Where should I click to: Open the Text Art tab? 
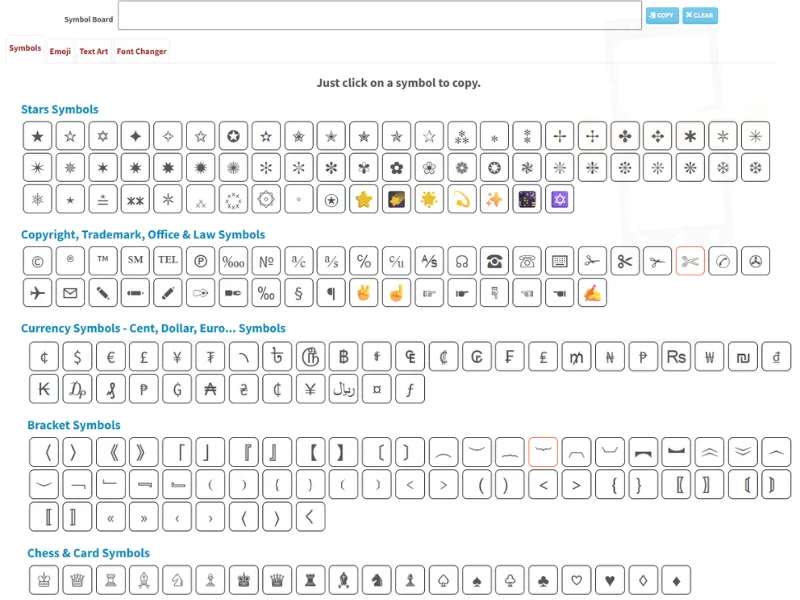[x=93, y=52]
